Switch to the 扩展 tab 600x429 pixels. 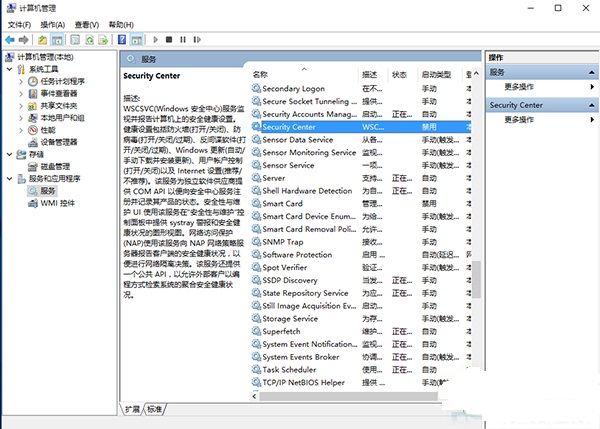(x=132, y=409)
